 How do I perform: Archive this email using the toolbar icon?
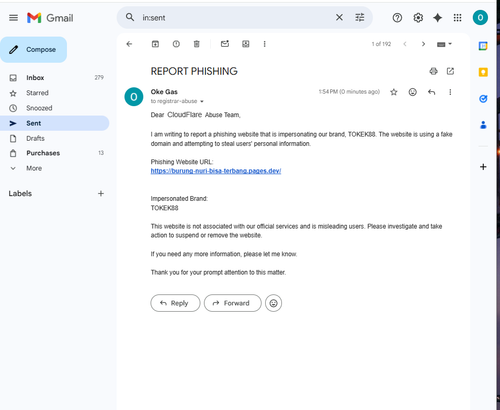coord(155,44)
